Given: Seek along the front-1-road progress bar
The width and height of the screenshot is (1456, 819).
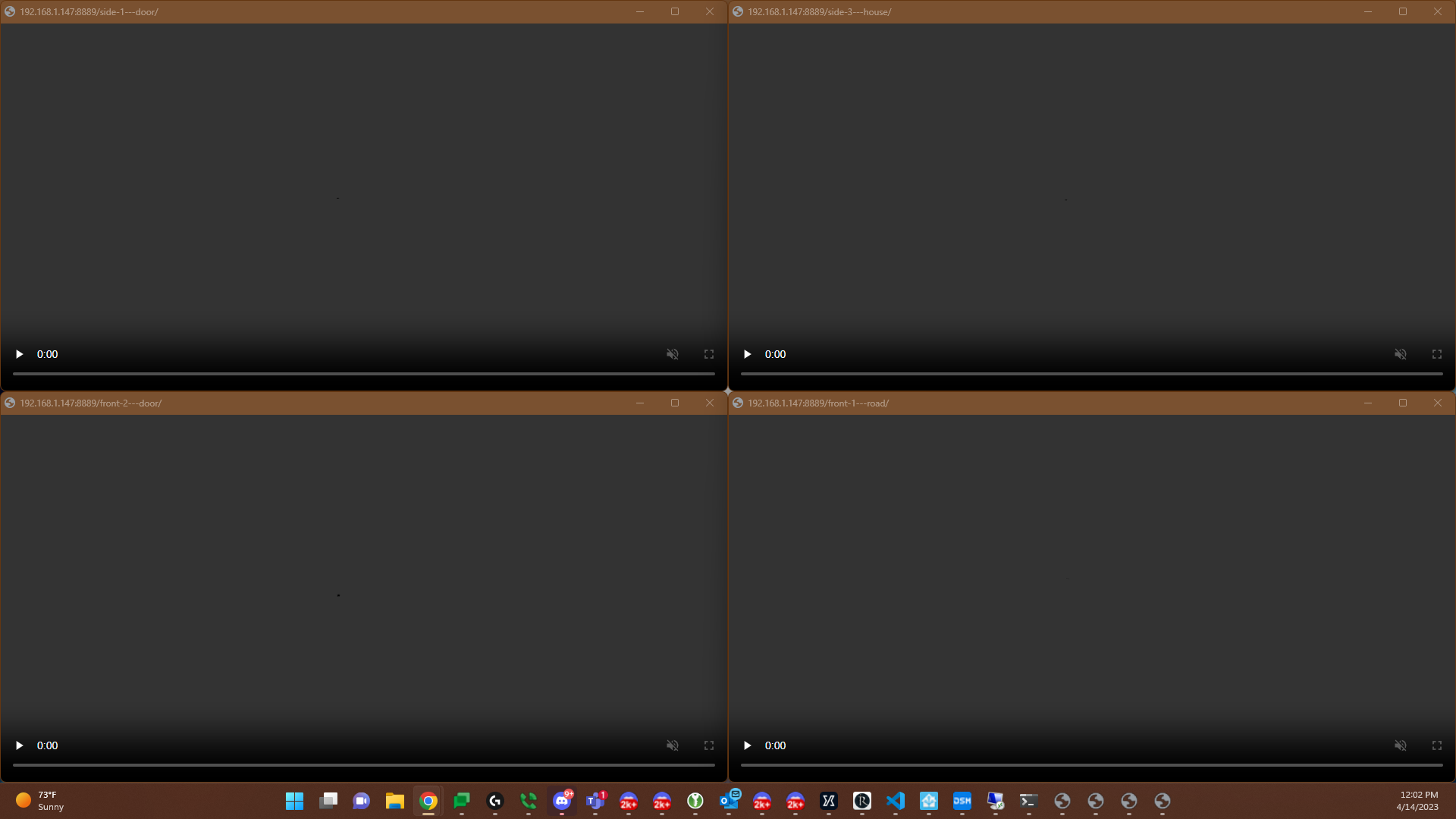Looking at the screenshot, I should [x=1092, y=765].
